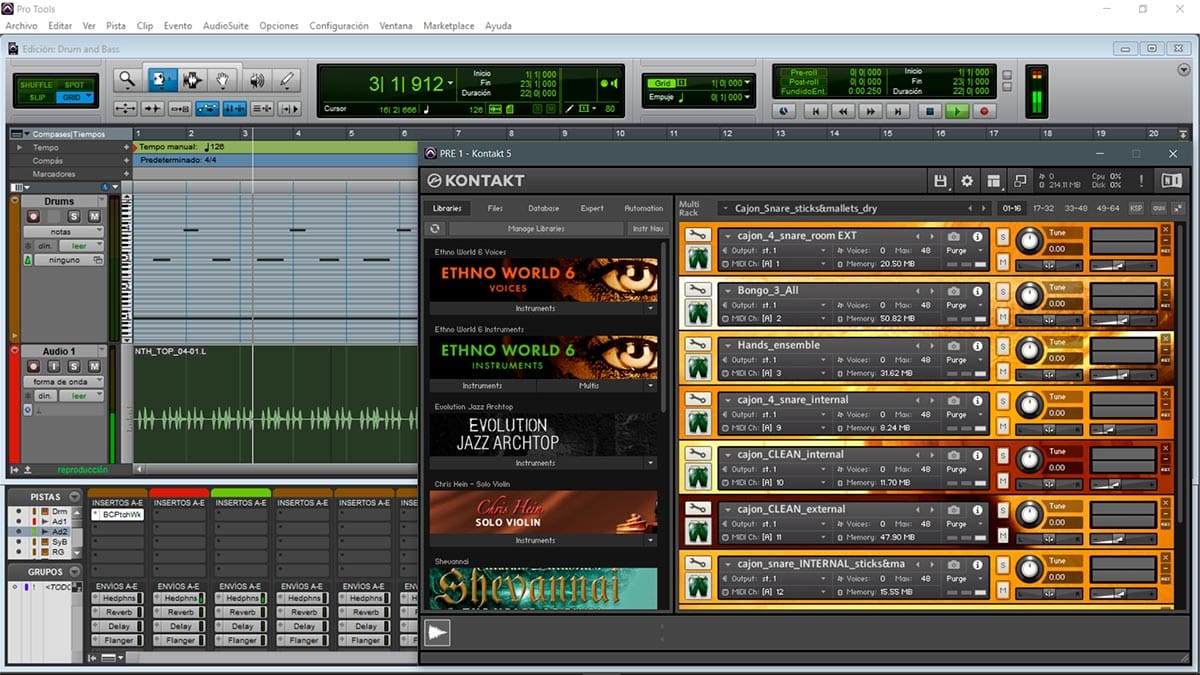1200x675 pixels.
Task: Click the Multis button under Ethno World 6 Instruments
Action: [x=591, y=385]
